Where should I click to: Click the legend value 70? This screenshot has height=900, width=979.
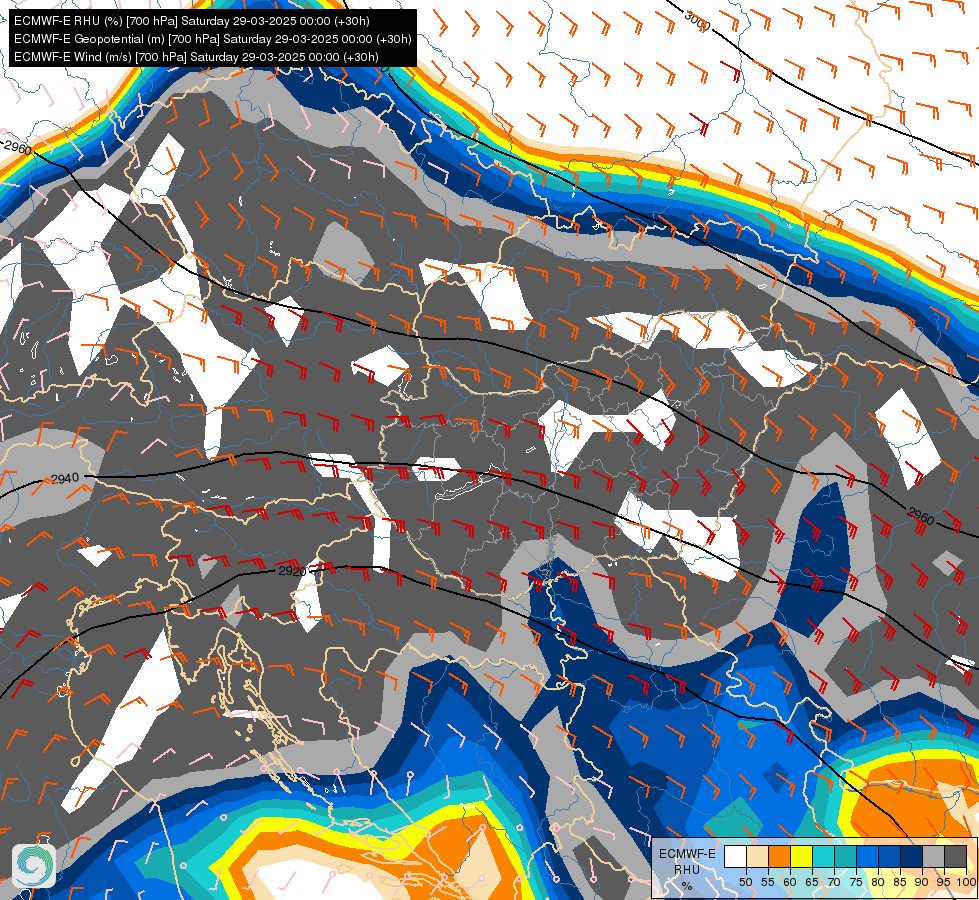click(834, 882)
